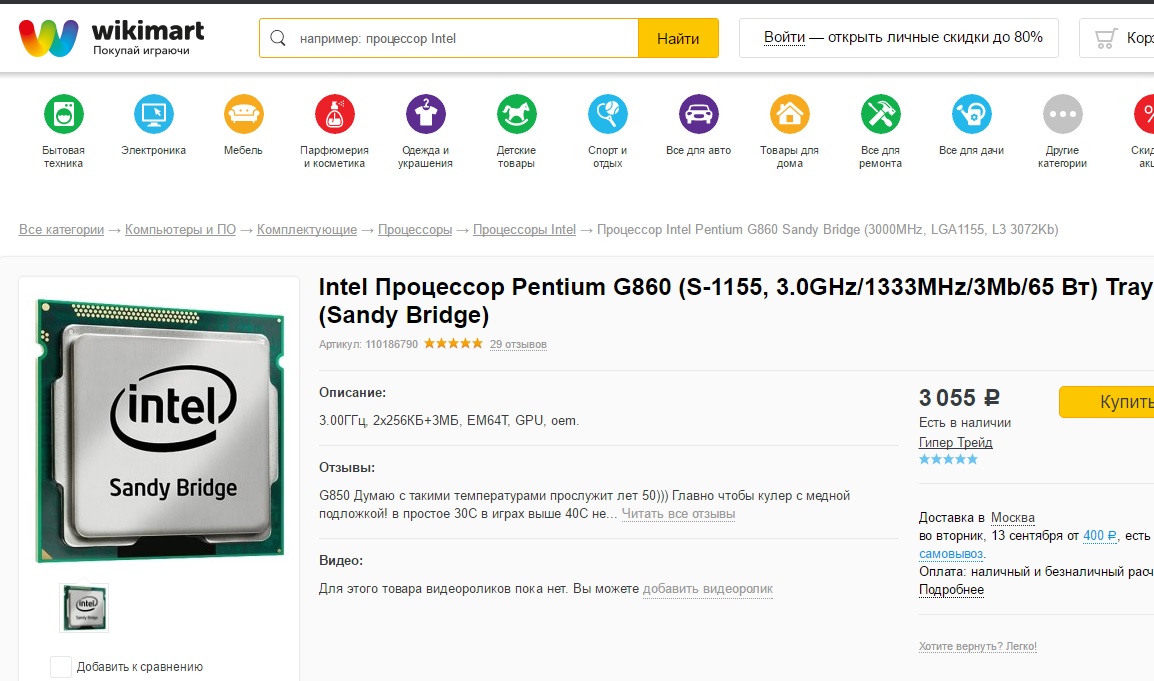Go to Компьютеры и ПО breadcrumb
The height and width of the screenshot is (681, 1154).
(x=180, y=230)
